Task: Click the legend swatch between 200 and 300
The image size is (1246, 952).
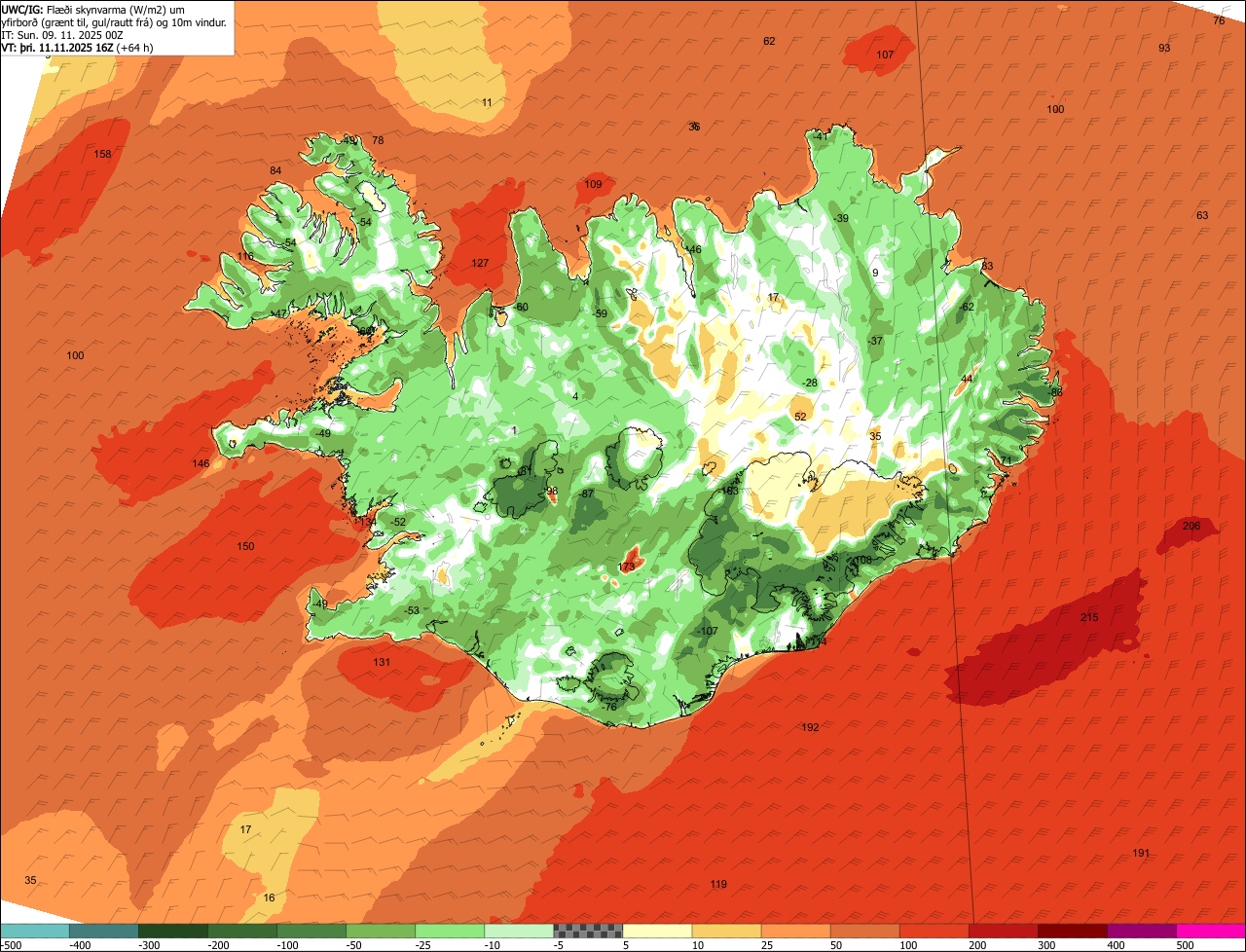Action: [1004, 931]
